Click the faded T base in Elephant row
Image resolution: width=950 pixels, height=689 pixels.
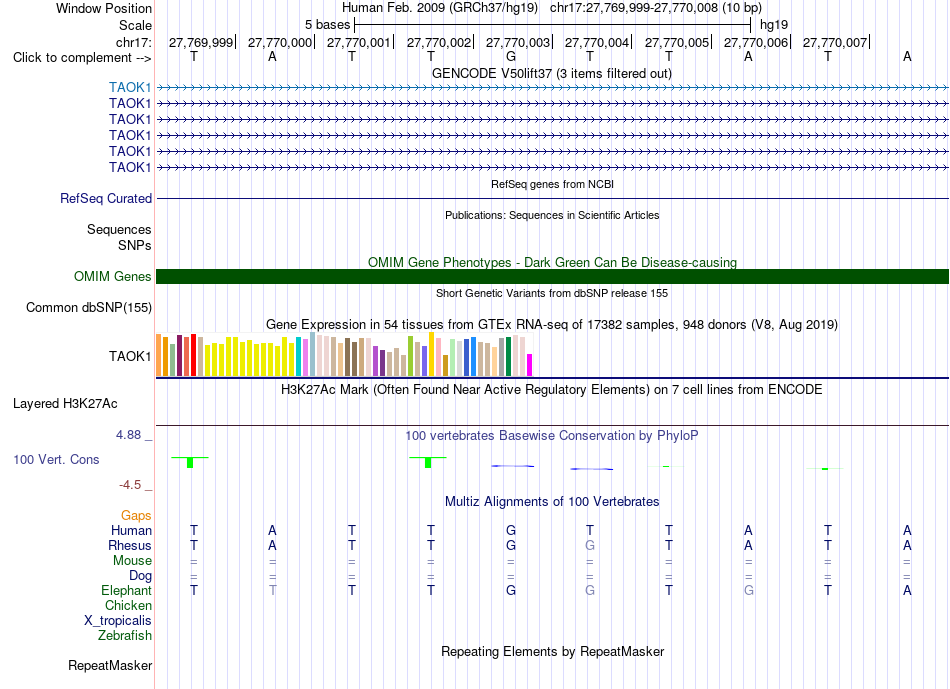point(273,590)
